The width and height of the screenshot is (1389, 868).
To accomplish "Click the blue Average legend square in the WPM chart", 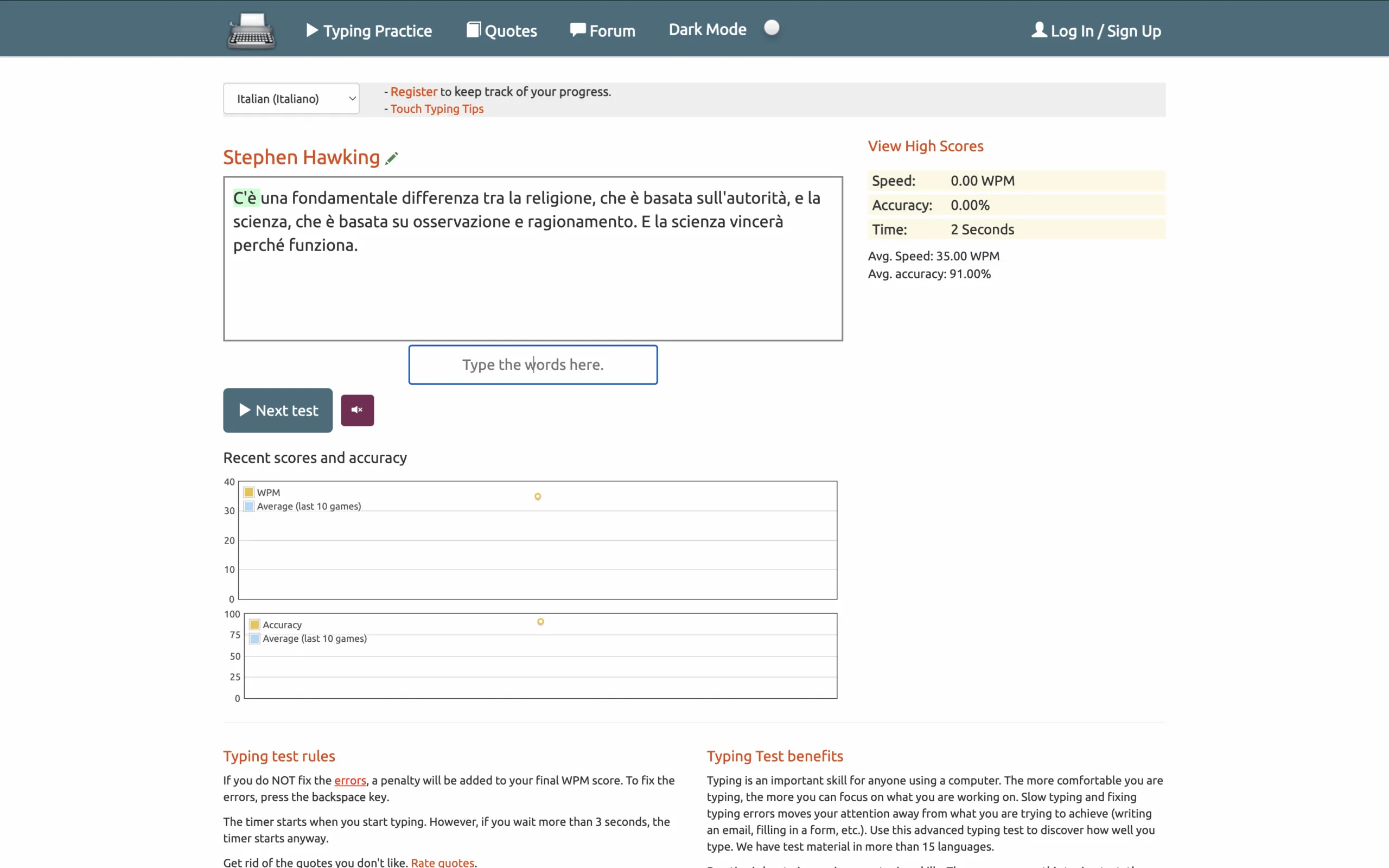I will [249, 506].
